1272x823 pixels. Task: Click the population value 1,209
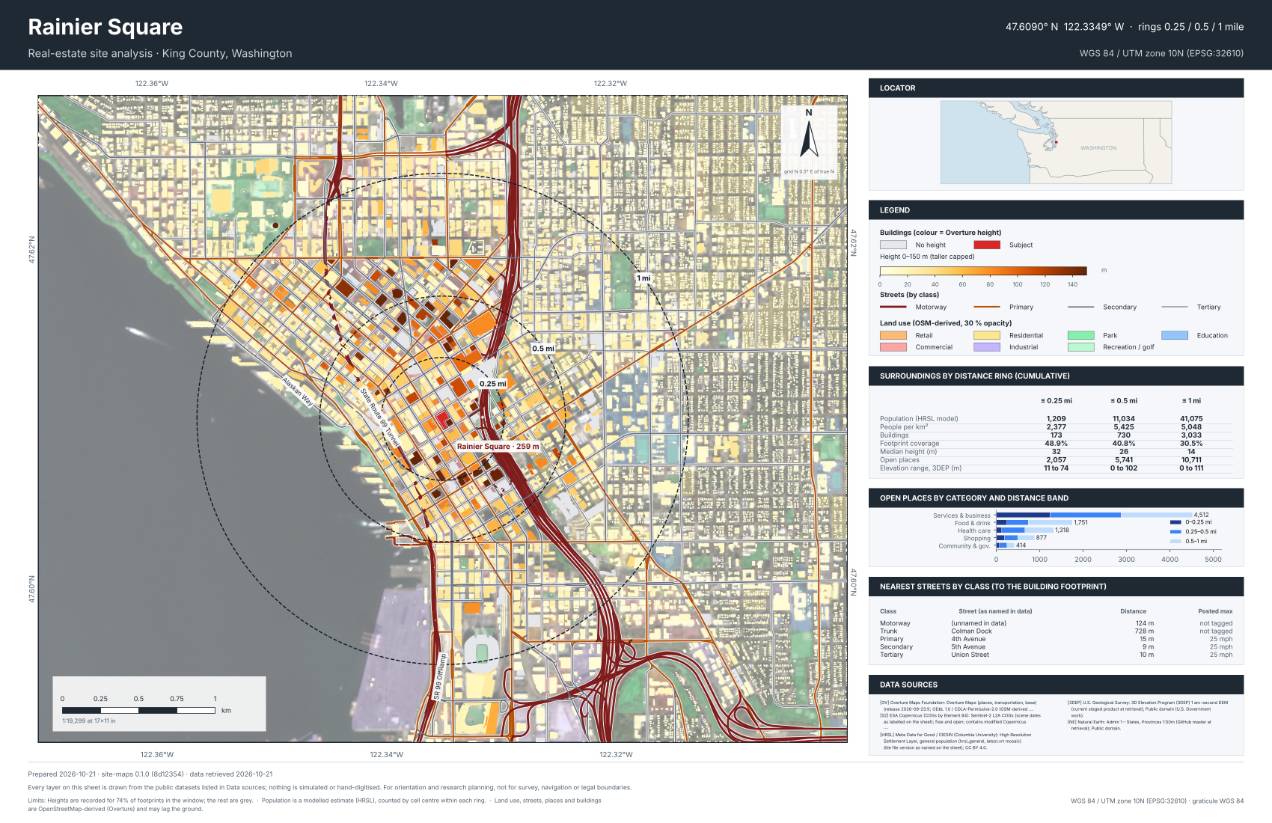click(1055, 419)
